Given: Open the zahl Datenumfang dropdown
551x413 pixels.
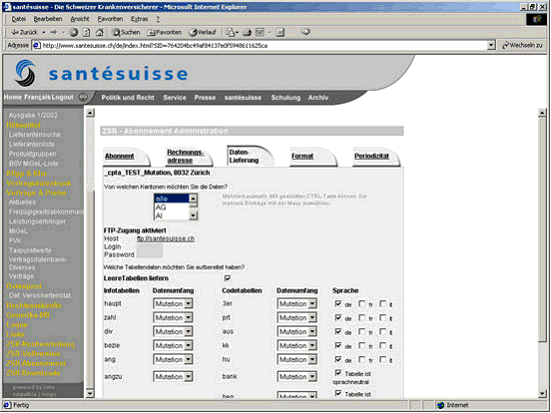Looking at the screenshot, I should tap(173, 318).
